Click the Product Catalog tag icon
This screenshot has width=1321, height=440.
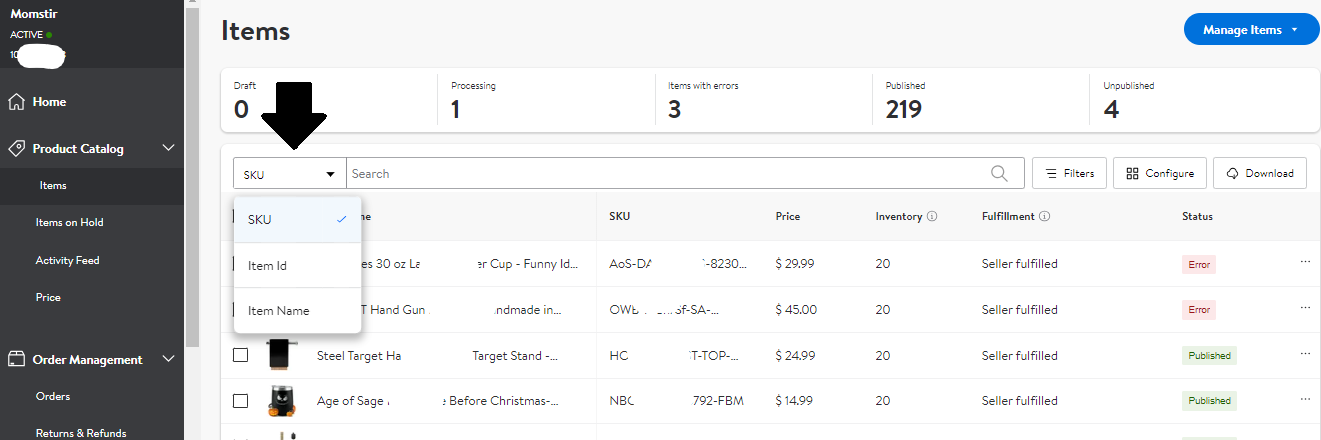pos(16,148)
